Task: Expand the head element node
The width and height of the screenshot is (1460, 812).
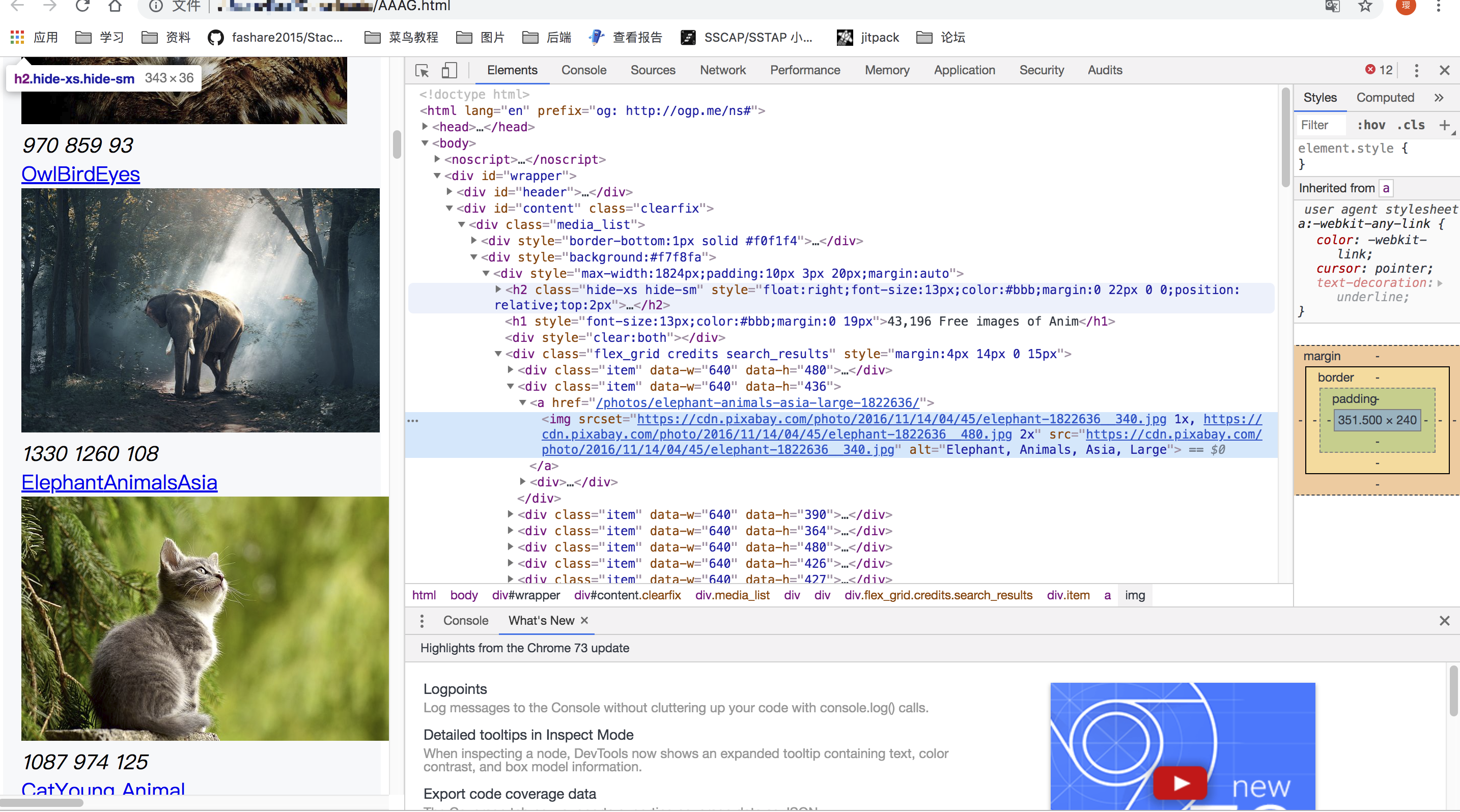Action: 425,127
